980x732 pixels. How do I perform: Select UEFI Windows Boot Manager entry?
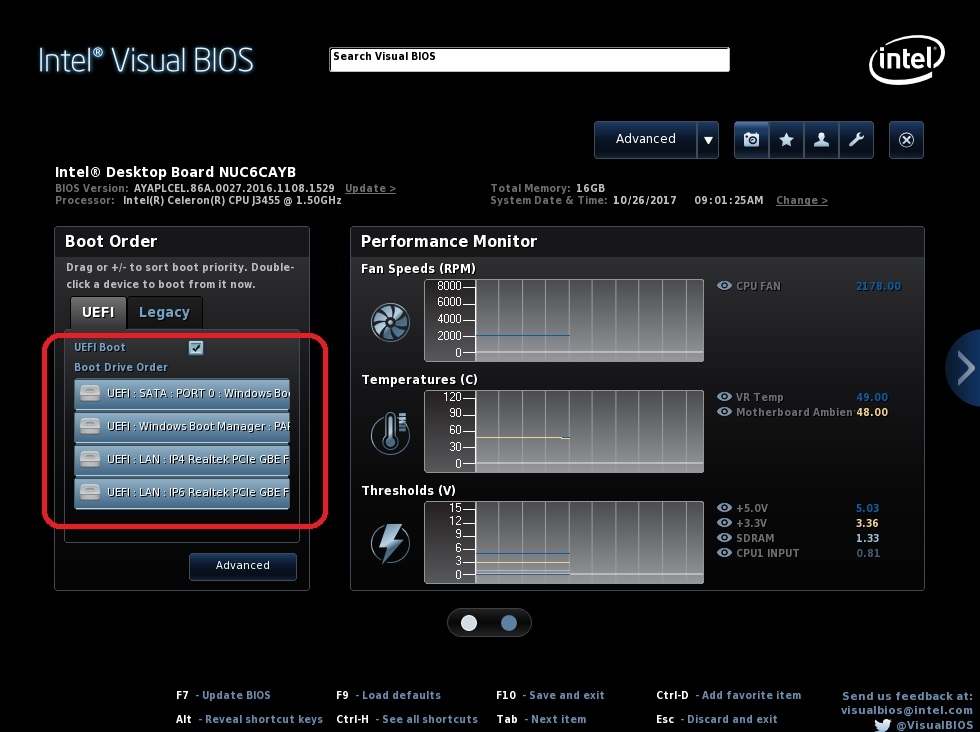(182, 426)
